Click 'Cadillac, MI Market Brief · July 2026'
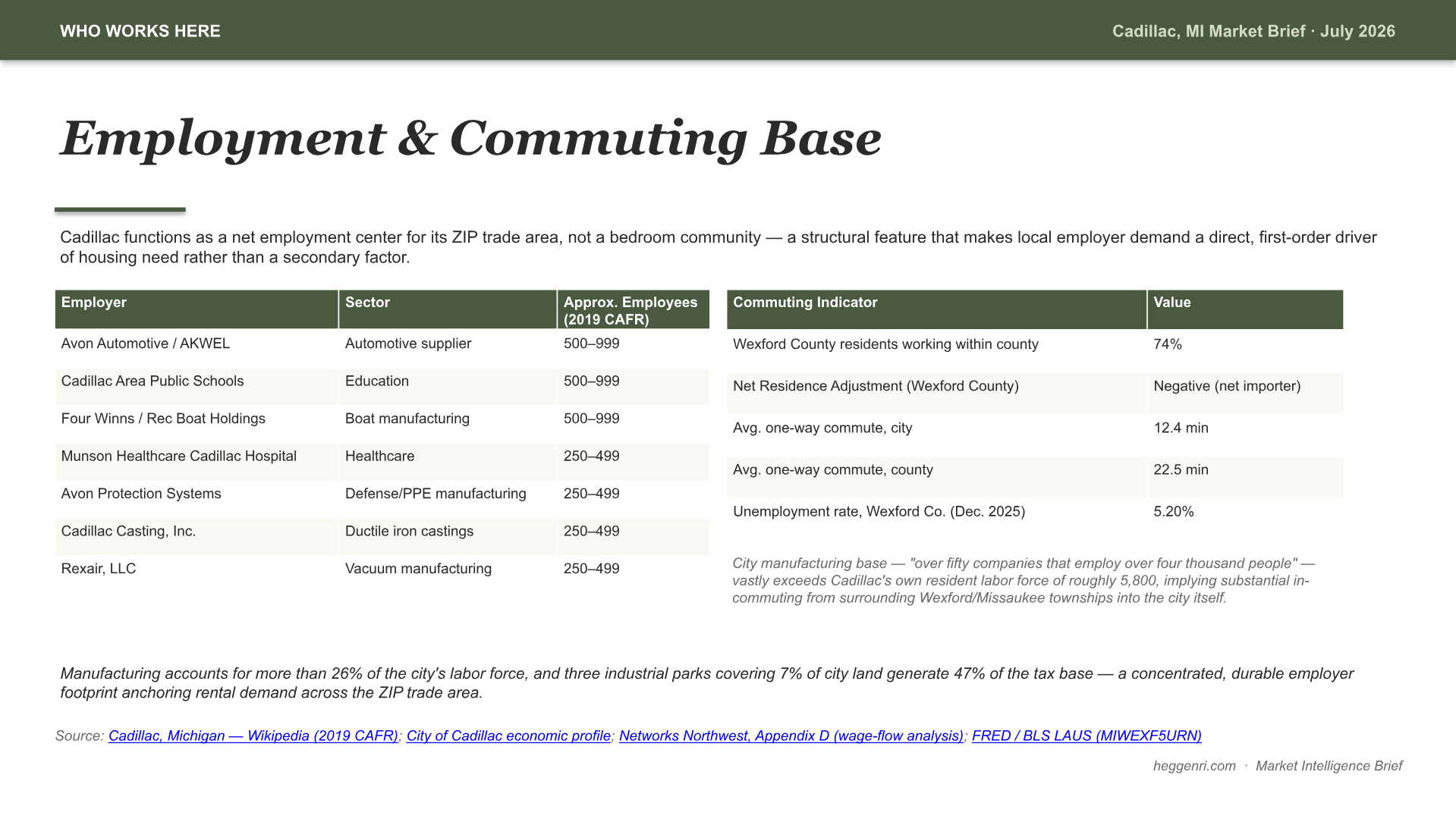This screenshot has height=819, width=1456. [x=1253, y=31]
